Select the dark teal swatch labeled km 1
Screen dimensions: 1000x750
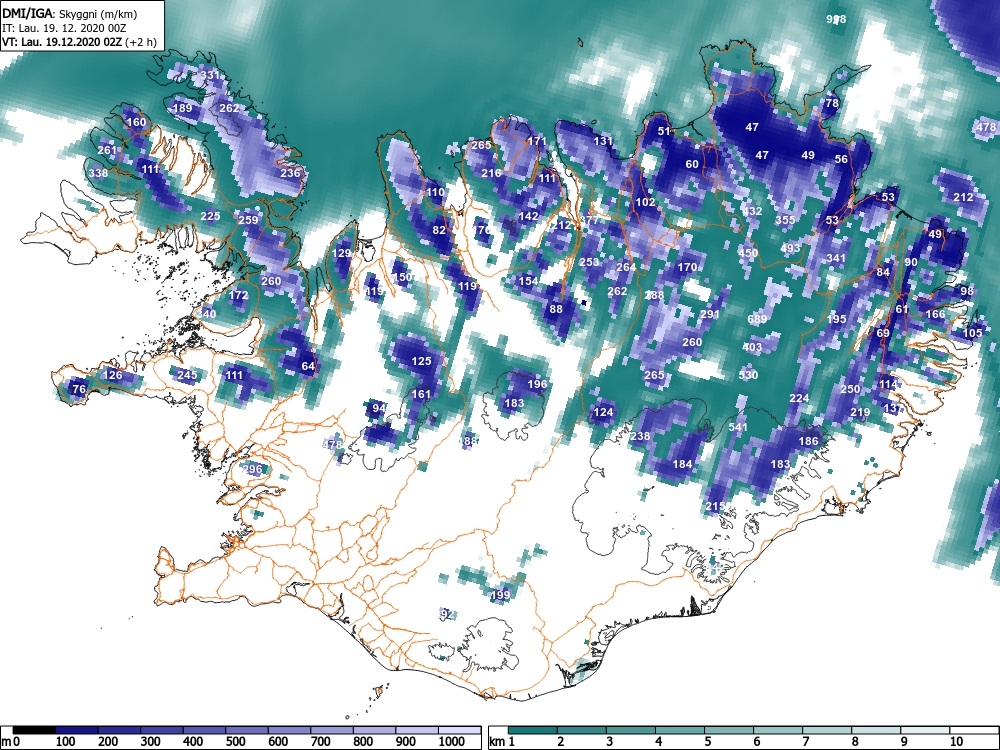533,730
